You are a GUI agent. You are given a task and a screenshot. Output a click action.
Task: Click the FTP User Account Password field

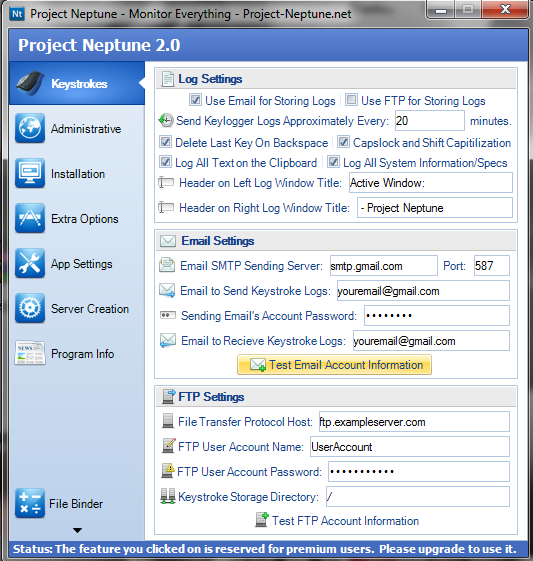point(419,472)
